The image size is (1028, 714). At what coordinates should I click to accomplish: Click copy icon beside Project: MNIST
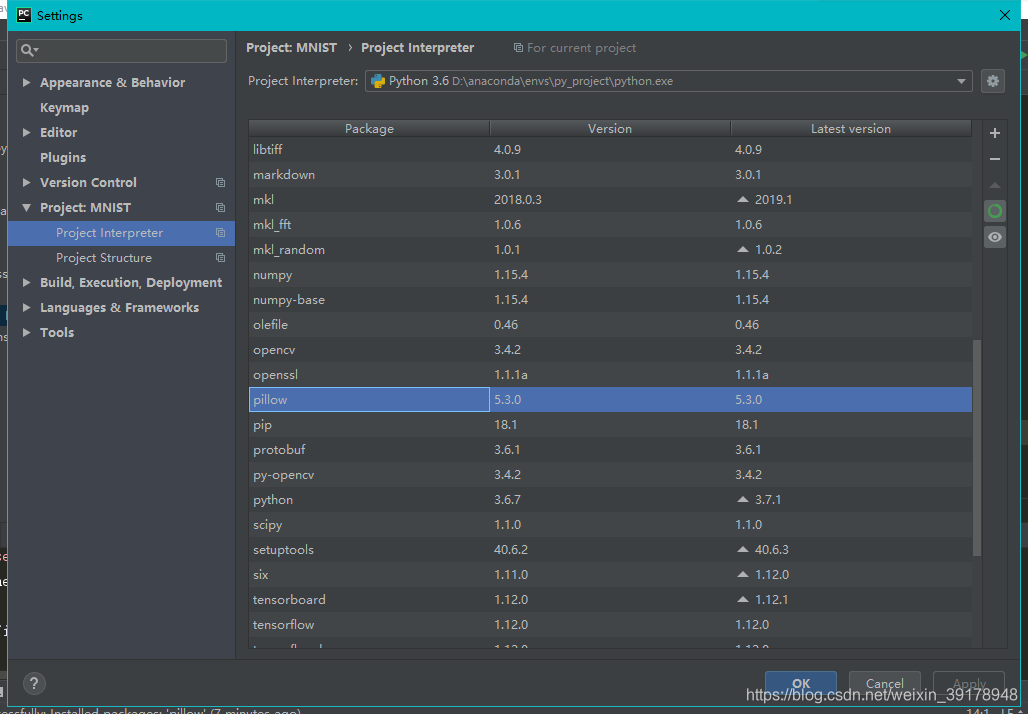(x=220, y=207)
